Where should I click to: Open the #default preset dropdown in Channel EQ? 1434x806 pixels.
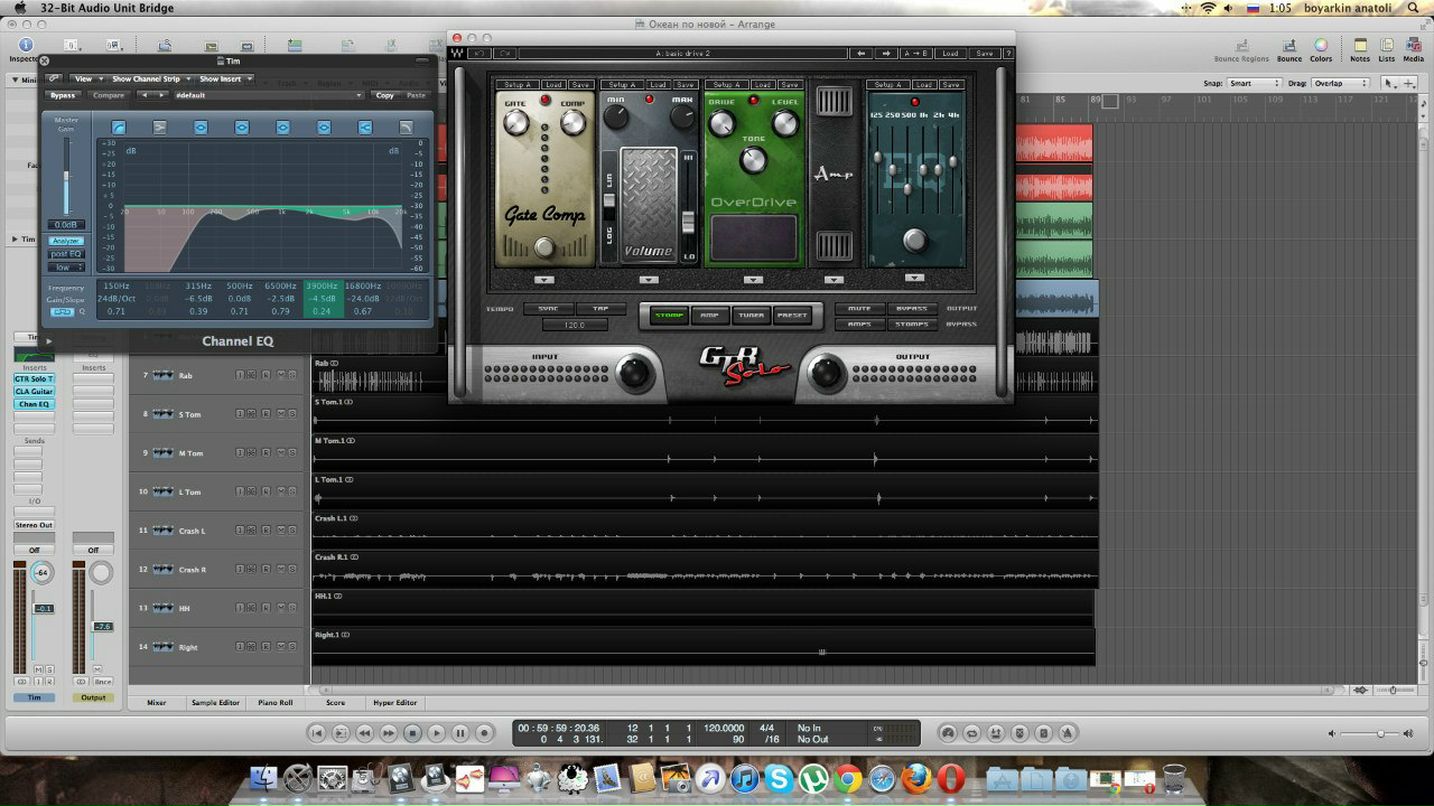tap(266, 96)
